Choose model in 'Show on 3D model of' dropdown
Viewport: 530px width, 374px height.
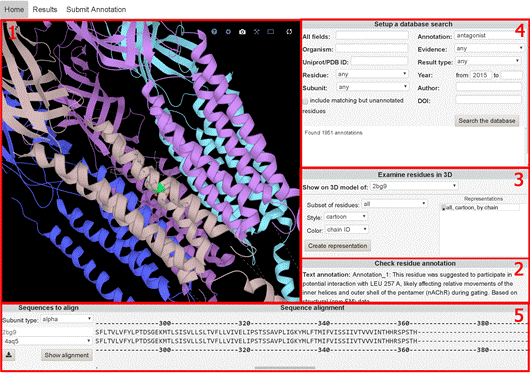coord(414,186)
